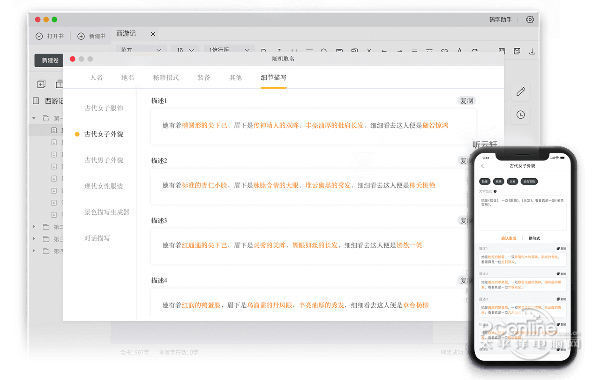This screenshot has height=380, width=600.
Task: Copy the 描述2 generated text
Action: [464, 161]
